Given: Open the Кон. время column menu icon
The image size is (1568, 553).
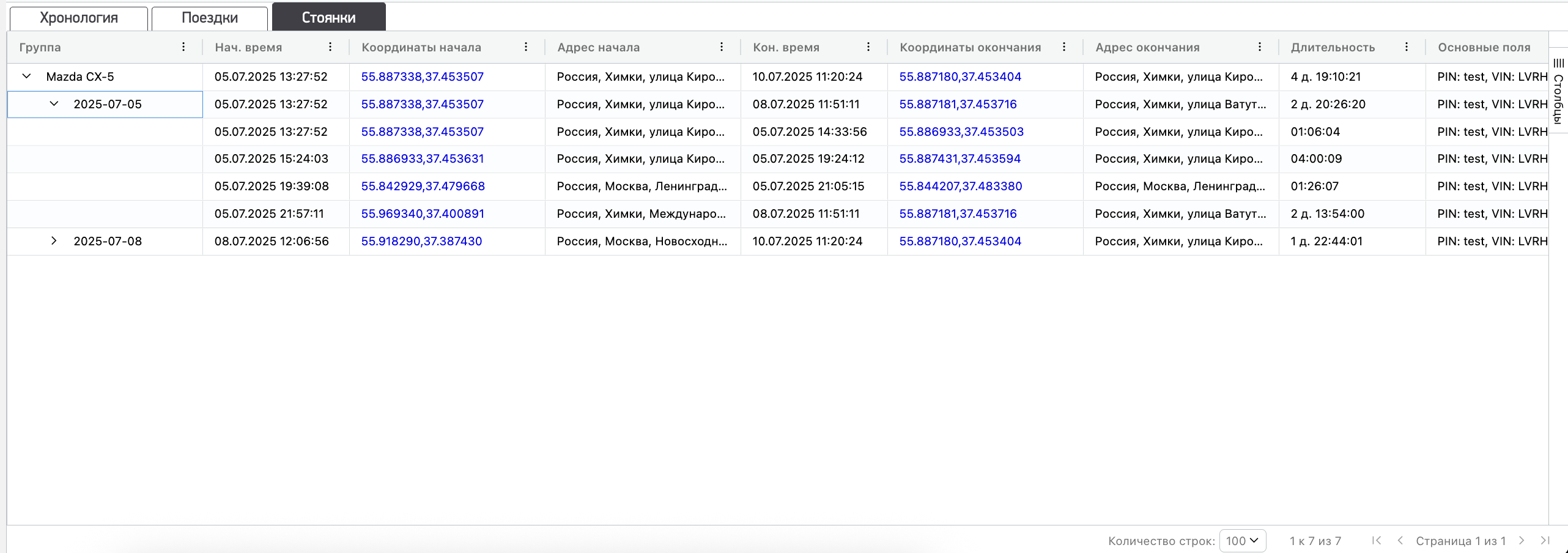Looking at the screenshot, I should (868, 47).
